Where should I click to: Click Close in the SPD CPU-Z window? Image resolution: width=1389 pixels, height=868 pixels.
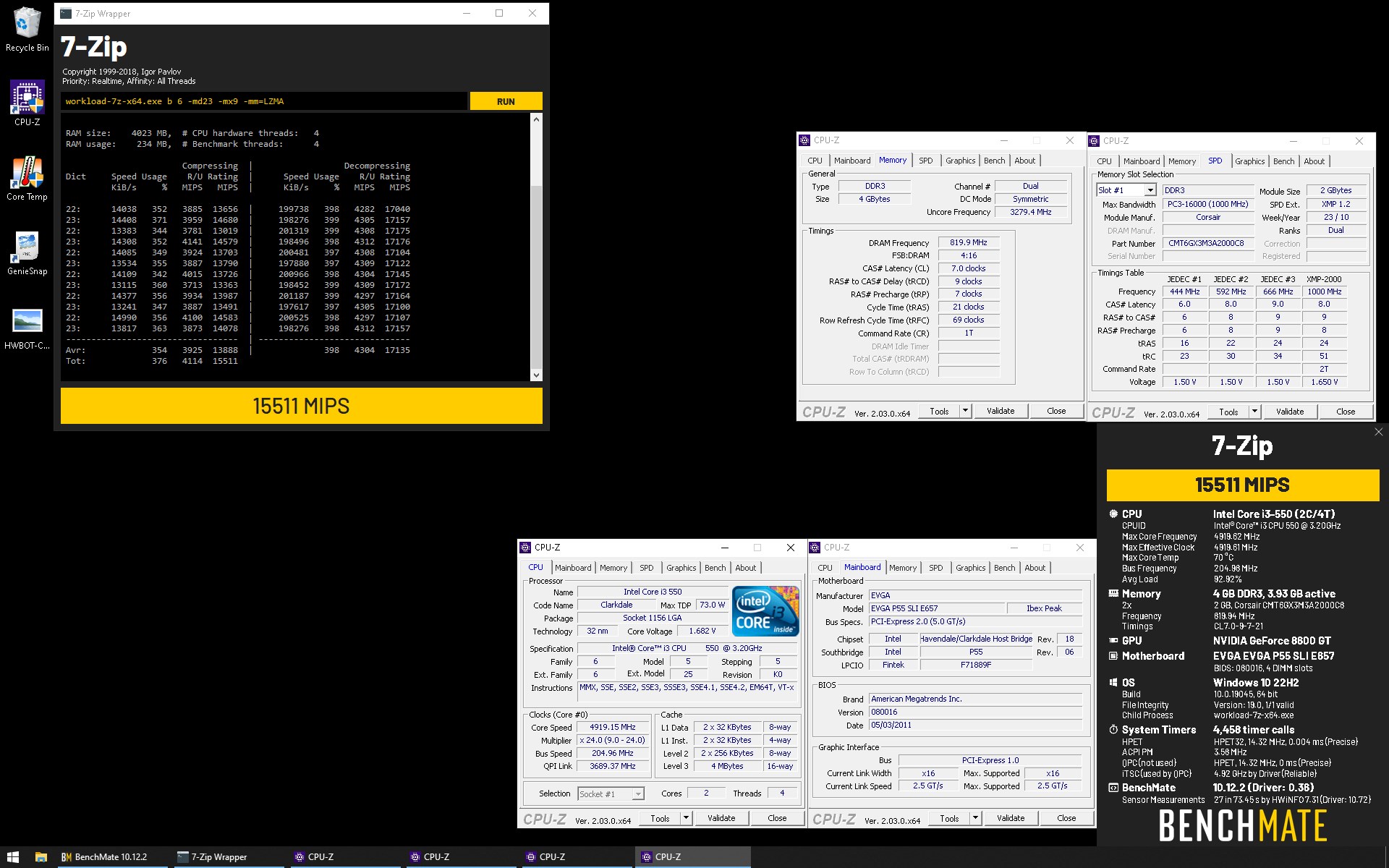(1346, 412)
